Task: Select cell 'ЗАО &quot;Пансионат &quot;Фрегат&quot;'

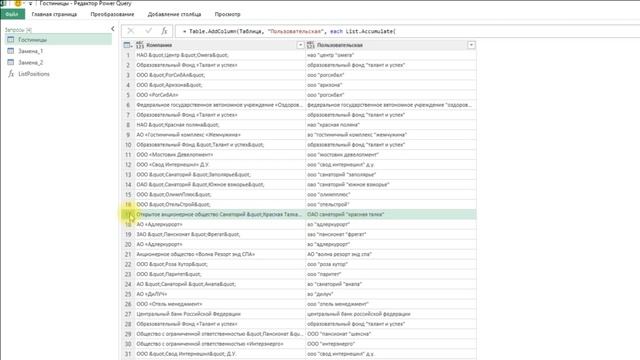Action: click(x=220, y=234)
